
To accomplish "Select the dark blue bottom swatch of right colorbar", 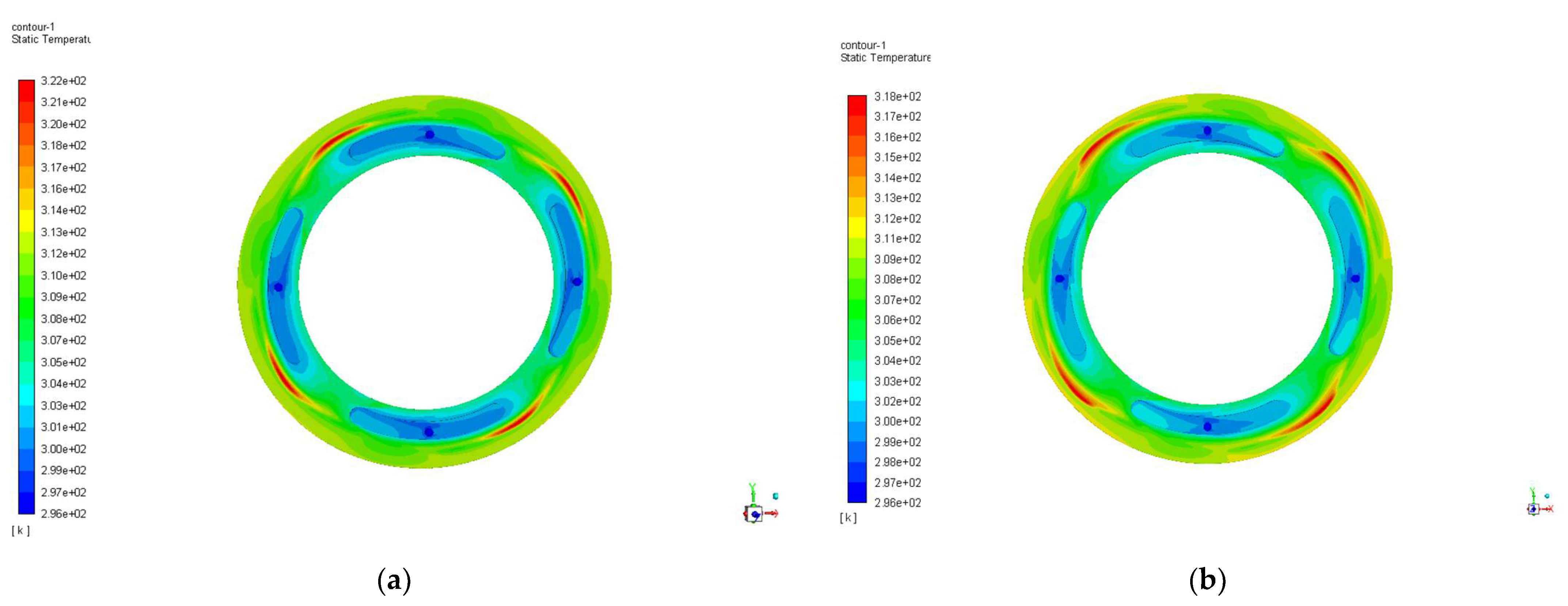I will tap(857, 492).
